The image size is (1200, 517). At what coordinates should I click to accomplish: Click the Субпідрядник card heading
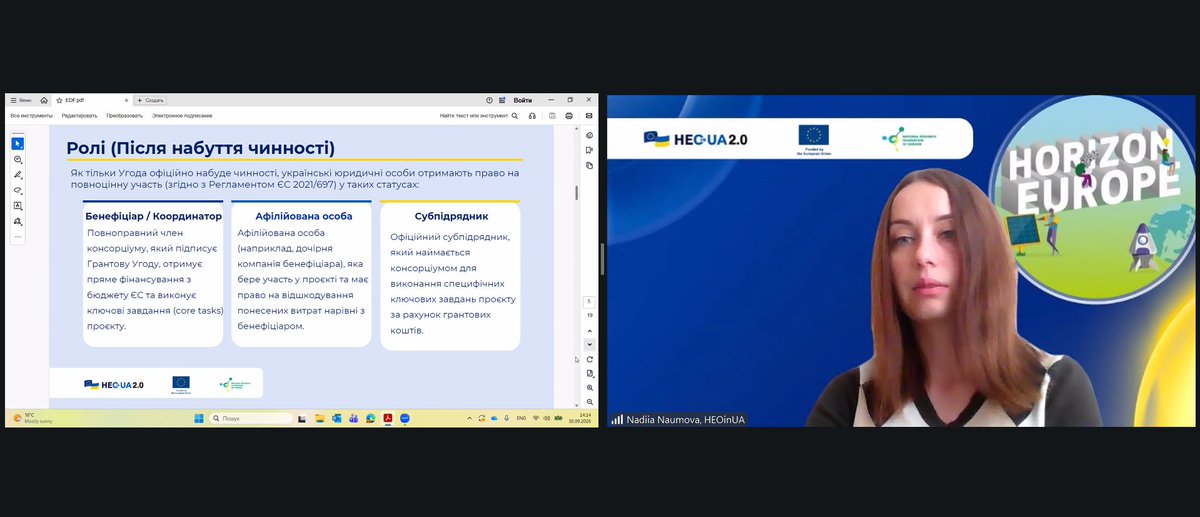point(450,216)
